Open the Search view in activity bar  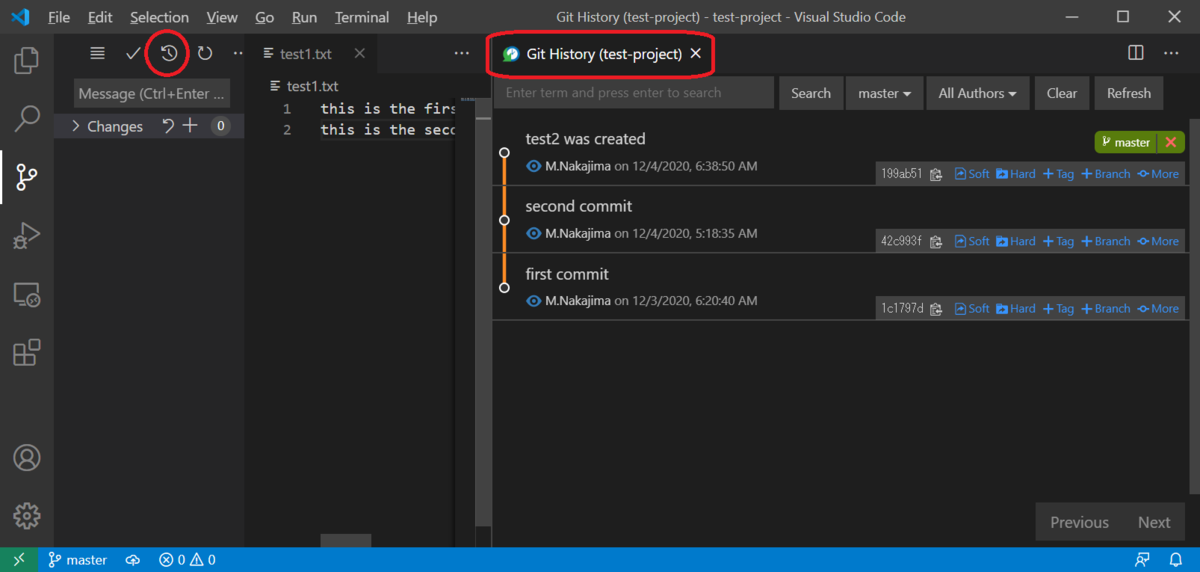[x=27, y=119]
